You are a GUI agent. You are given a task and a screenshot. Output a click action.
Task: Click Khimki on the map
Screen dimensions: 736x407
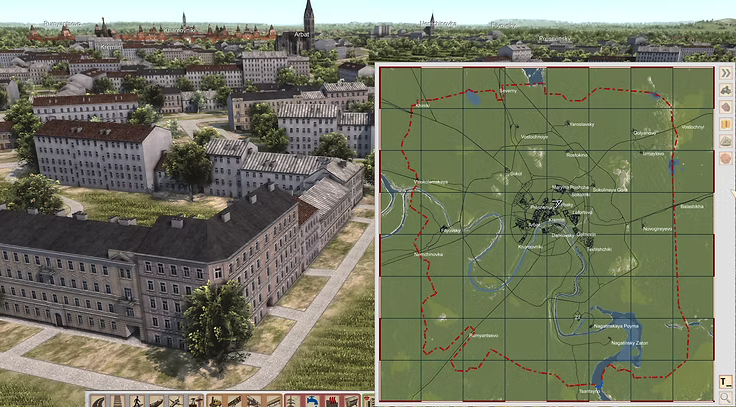pyautogui.click(x=423, y=106)
